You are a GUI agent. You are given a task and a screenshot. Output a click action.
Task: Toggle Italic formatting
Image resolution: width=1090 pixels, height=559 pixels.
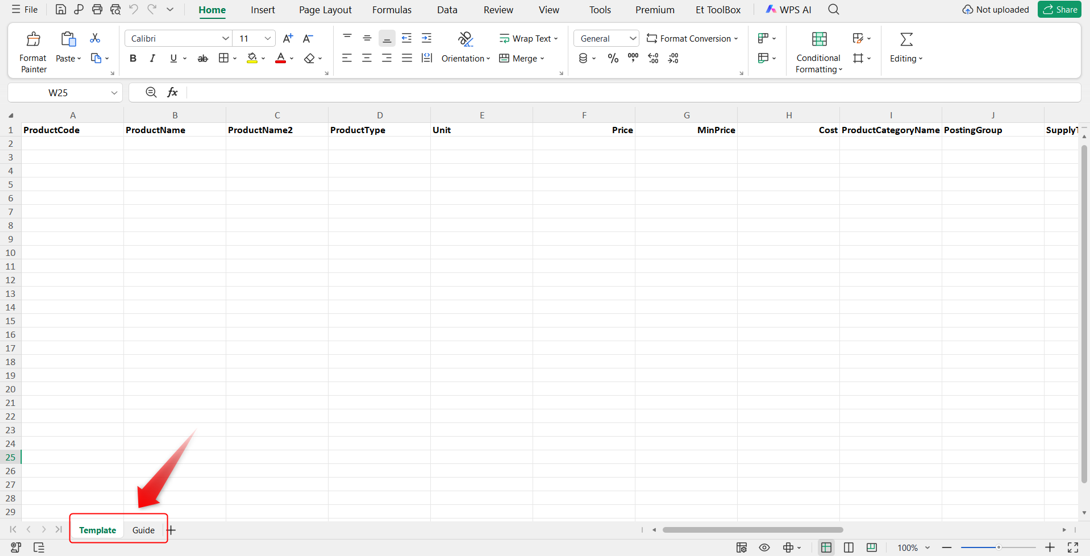click(x=152, y=59)
